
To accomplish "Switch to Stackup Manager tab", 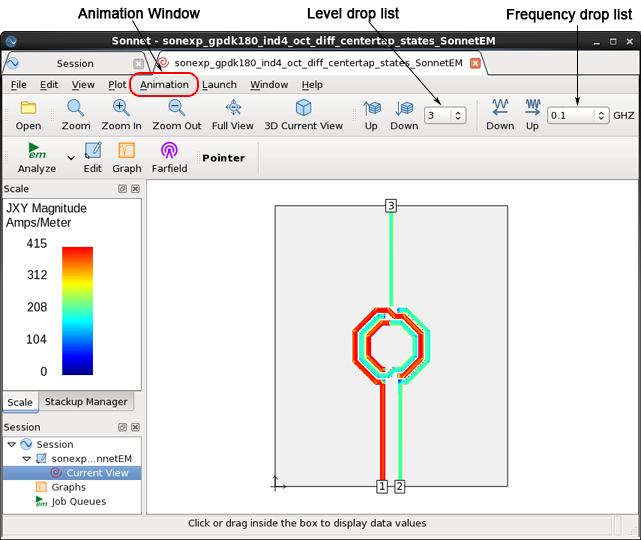I will point(86,402).
